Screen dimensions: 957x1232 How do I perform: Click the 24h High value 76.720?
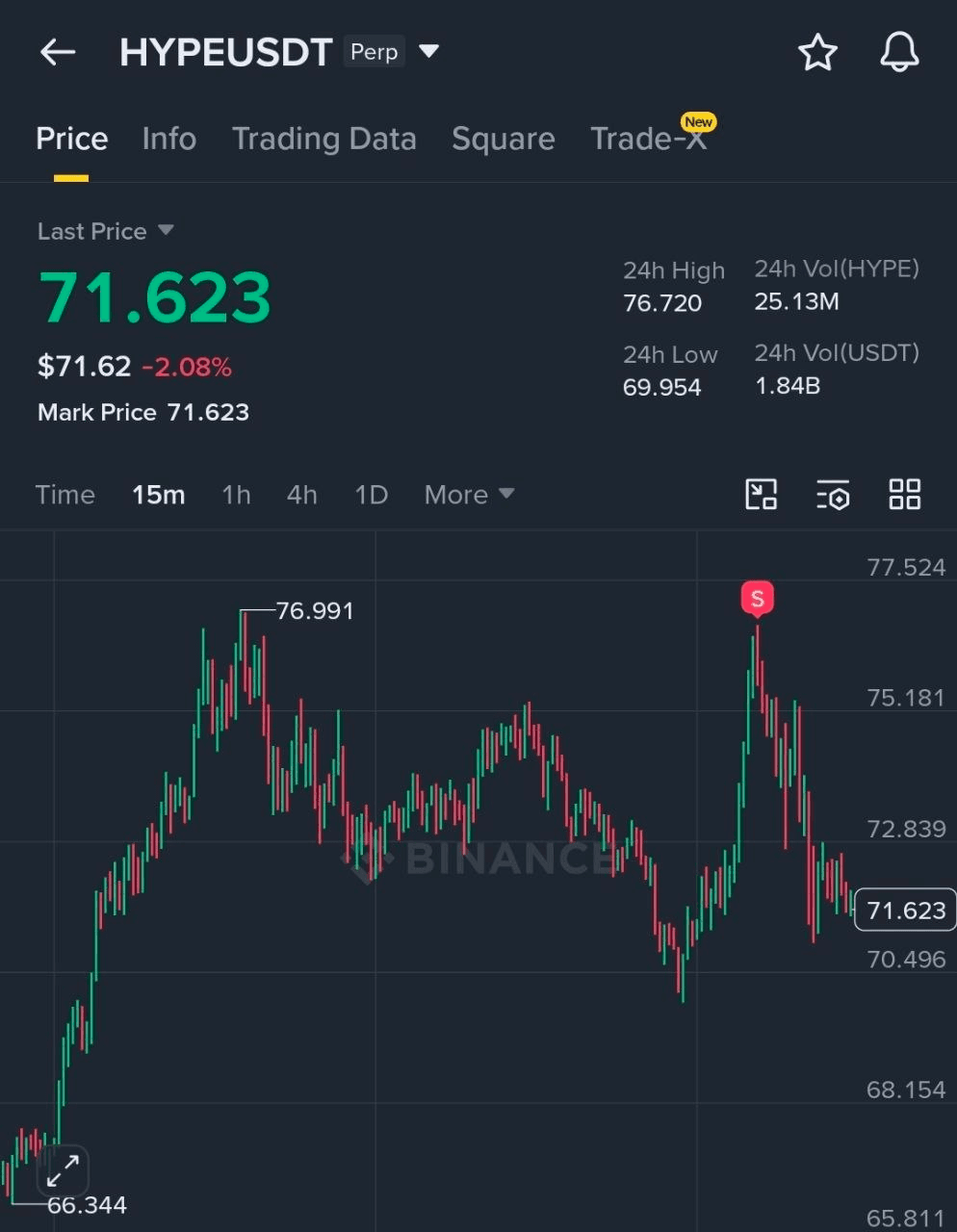[x=662, y=303]
